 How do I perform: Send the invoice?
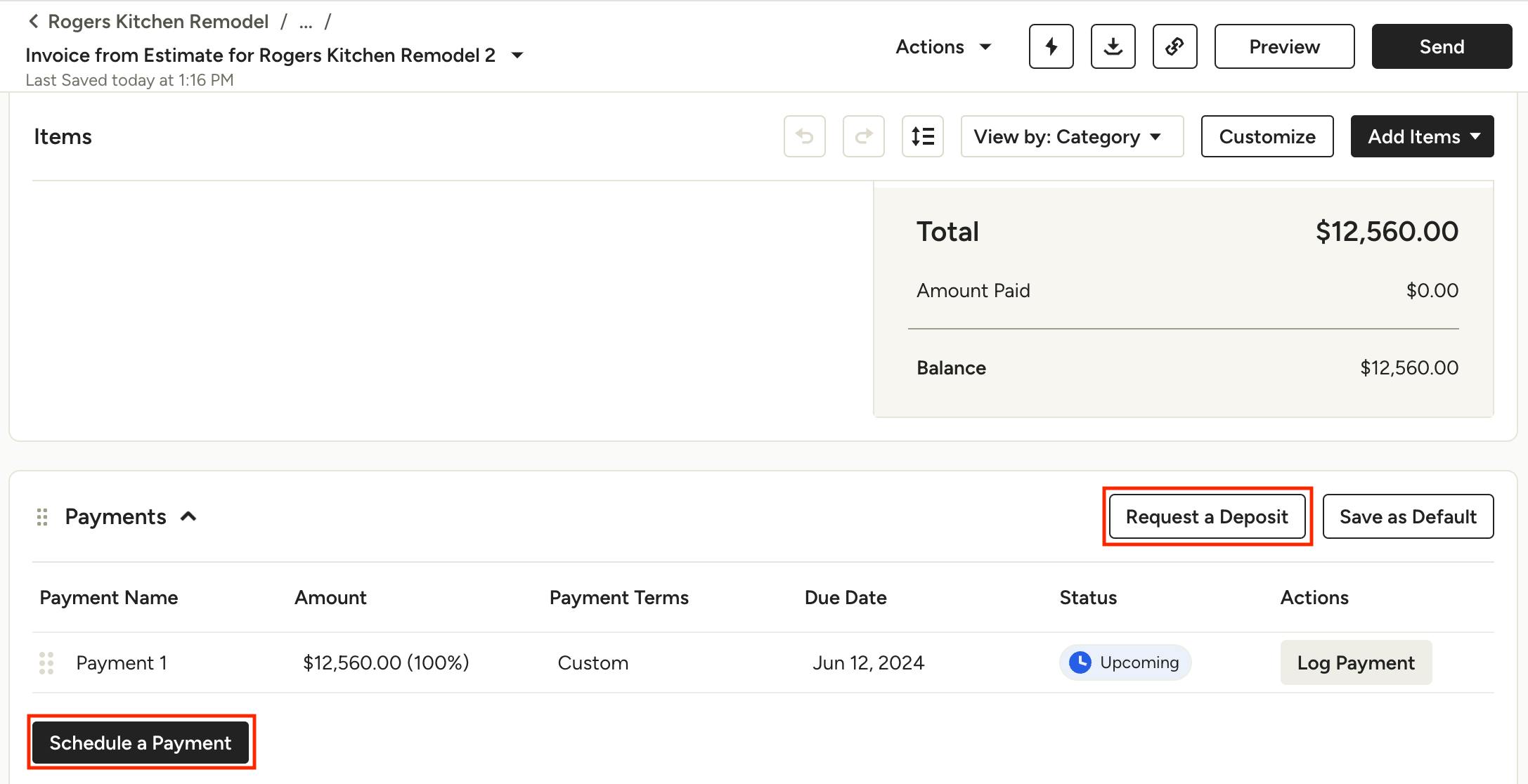(x=1441, y=46)
